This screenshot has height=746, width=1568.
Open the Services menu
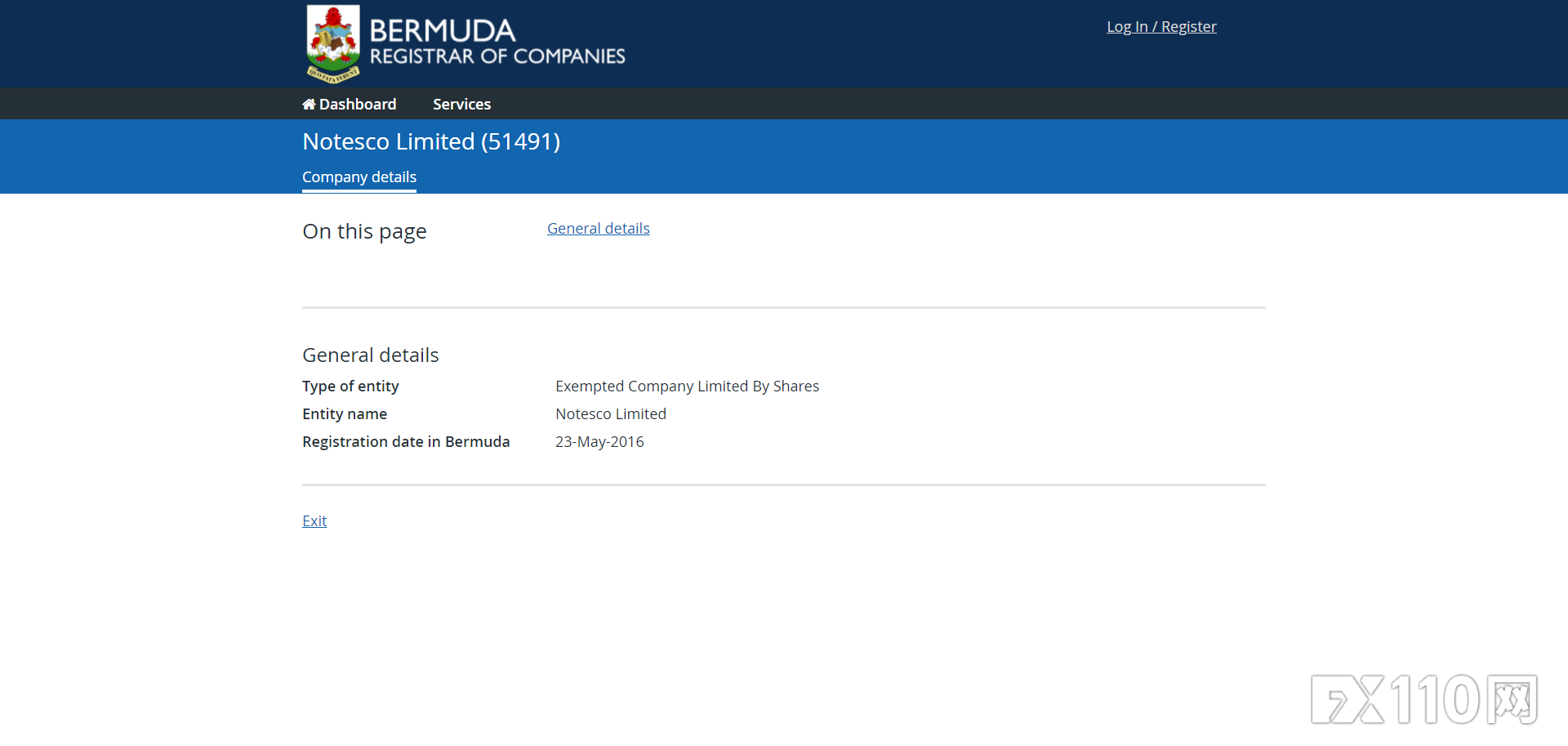[x=461, y=104]
